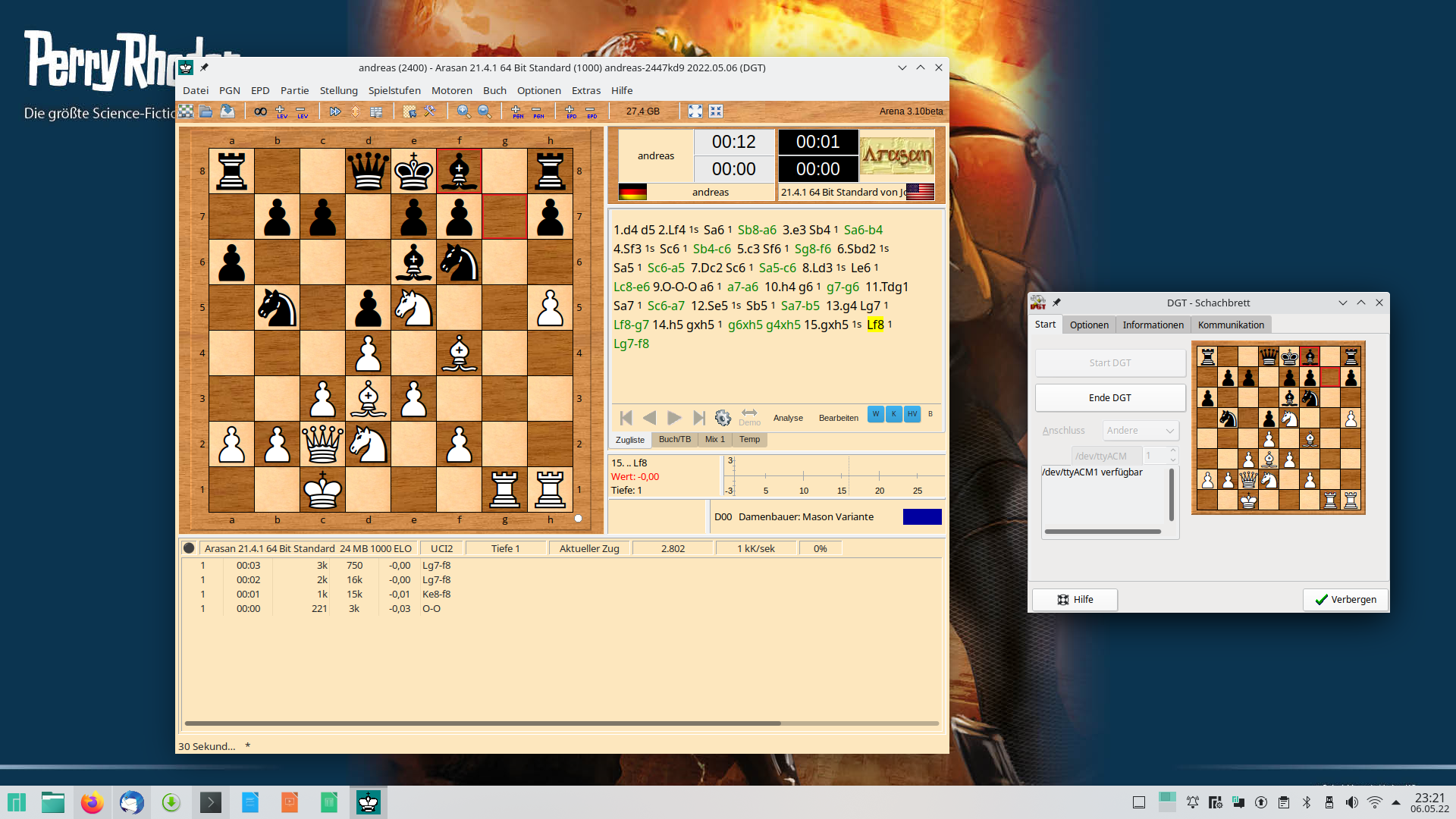
Task: Select the Zugliste tab
Action: (630, 440)
